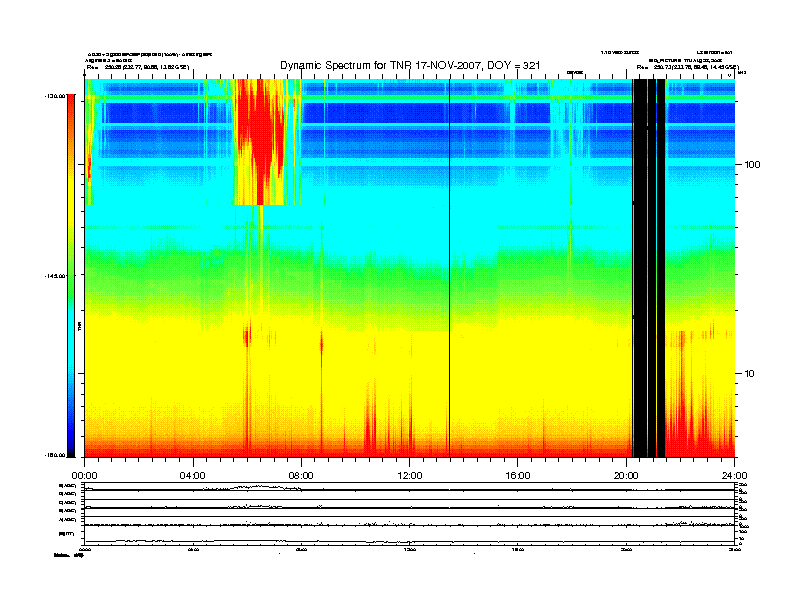The width and height of the screenshot is (792, 612).
Task: Click the 00:00 time axis label
Action: click(x=84, y=476)
